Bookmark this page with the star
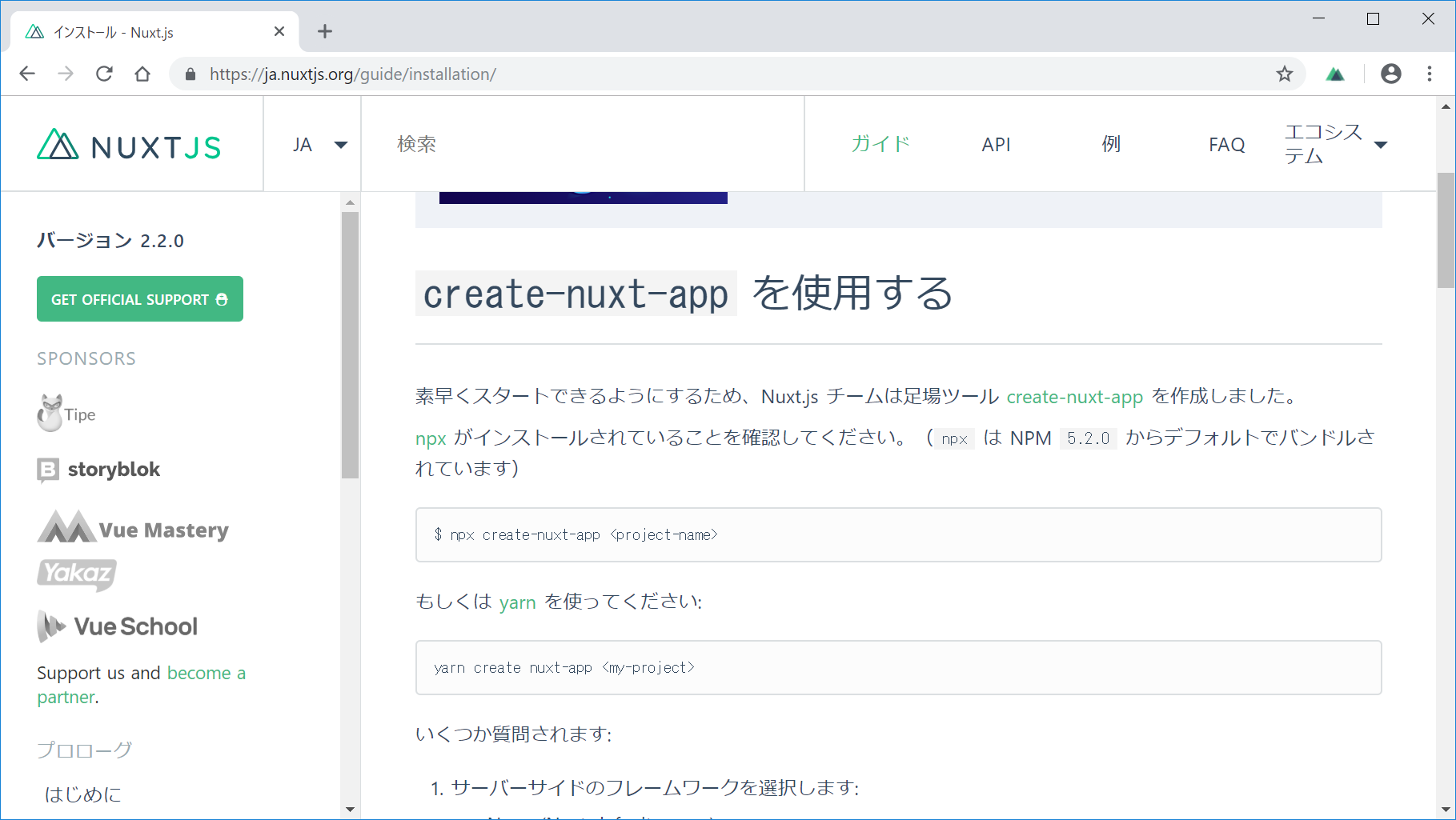Image resolution: width=1456 pixels, height=820 pixels. [1285, 74]
